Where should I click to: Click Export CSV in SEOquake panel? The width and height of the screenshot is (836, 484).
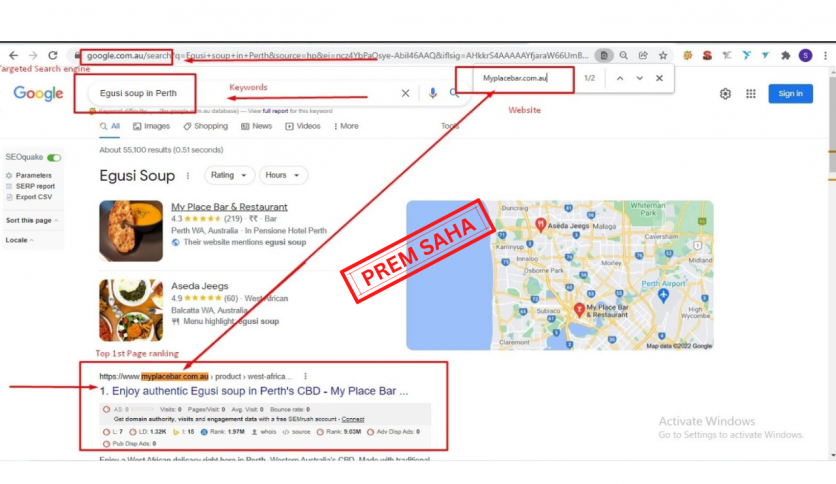pos(34,197)
